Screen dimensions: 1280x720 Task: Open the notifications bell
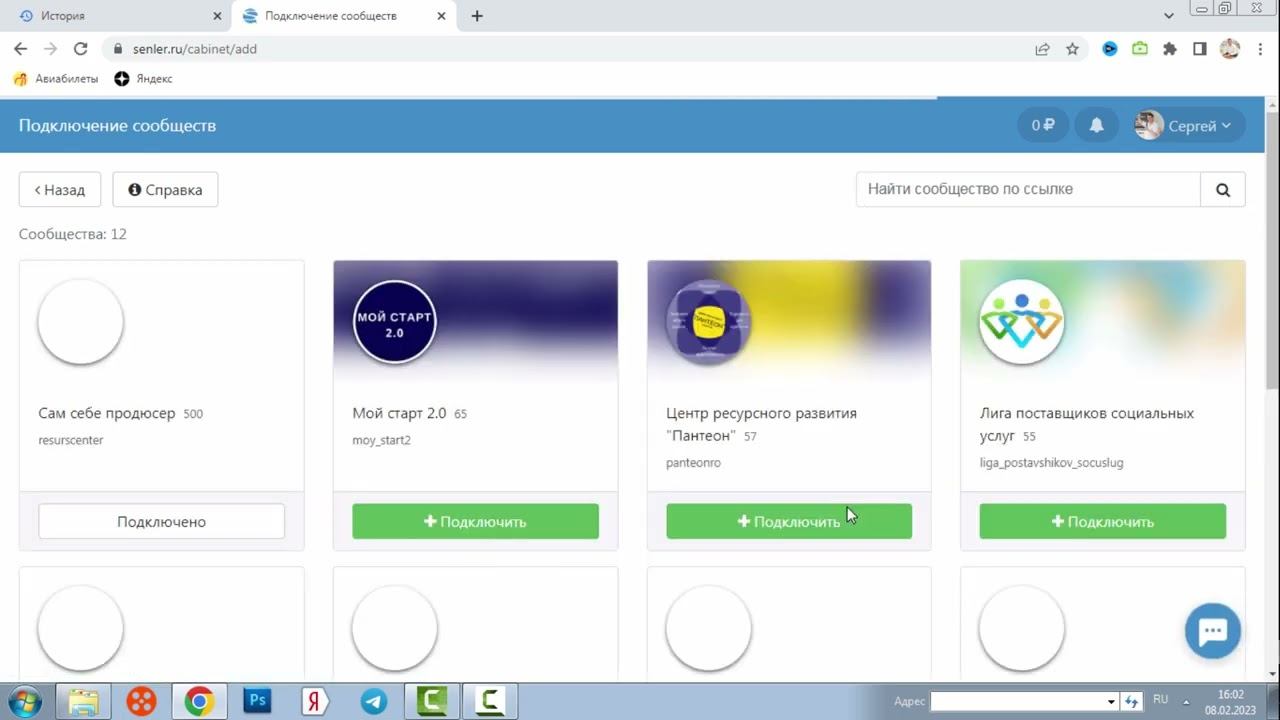tap(1097, 125)
